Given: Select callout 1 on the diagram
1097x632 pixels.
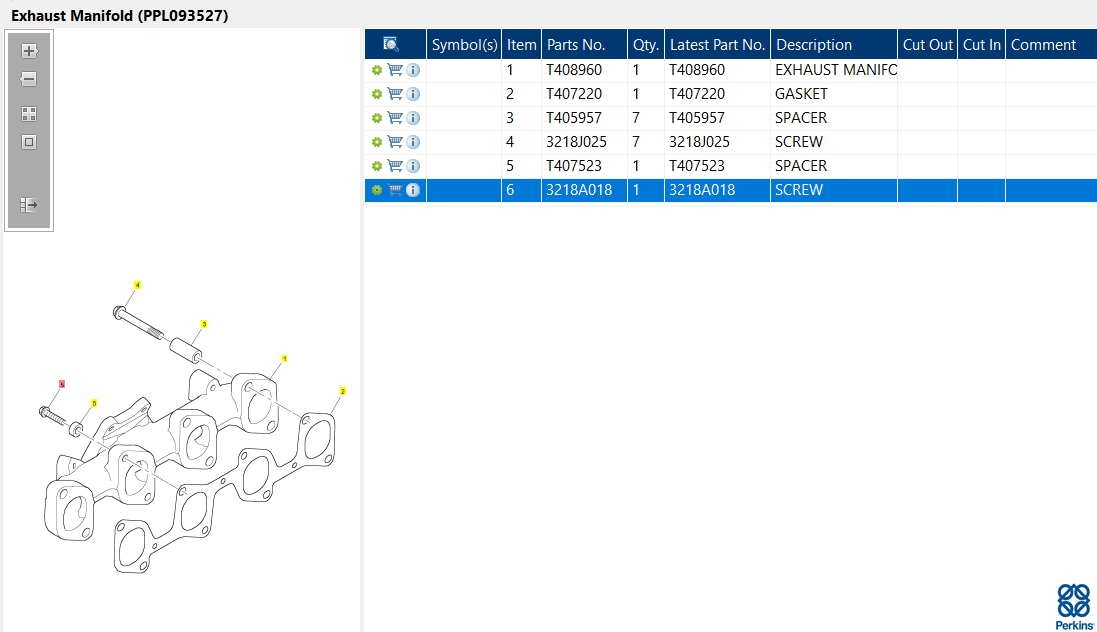Looking at the screenshot, I should (x=284, y=359).
